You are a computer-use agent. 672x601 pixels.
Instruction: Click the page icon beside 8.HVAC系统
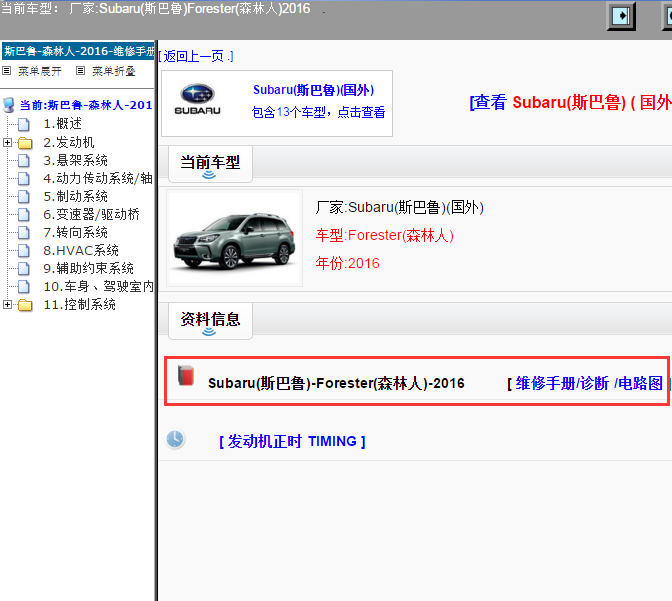24,251
